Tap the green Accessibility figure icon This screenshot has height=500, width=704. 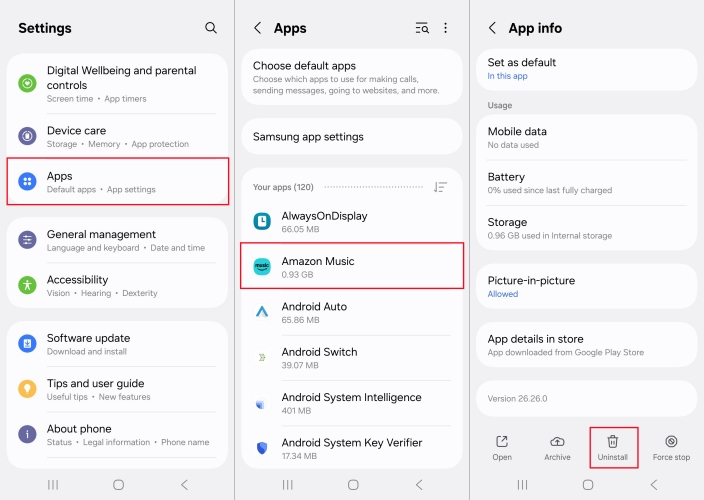tap(27, 285)
